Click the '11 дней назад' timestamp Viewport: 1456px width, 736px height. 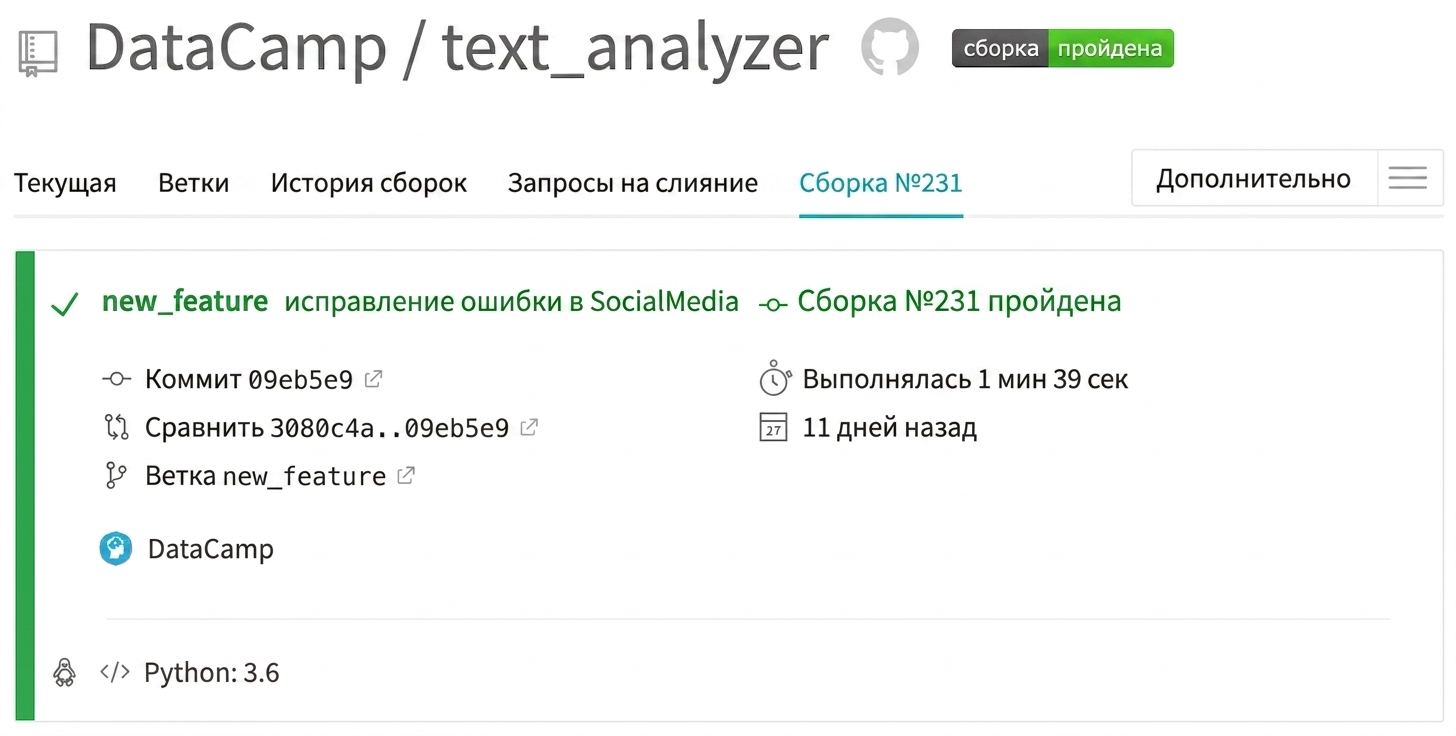(890, 428)
